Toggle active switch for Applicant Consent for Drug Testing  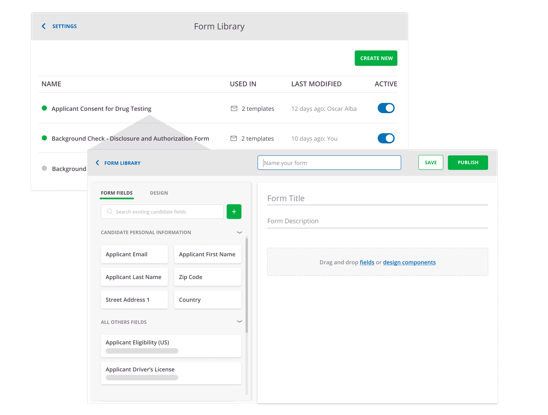click(x=386, y=108)
